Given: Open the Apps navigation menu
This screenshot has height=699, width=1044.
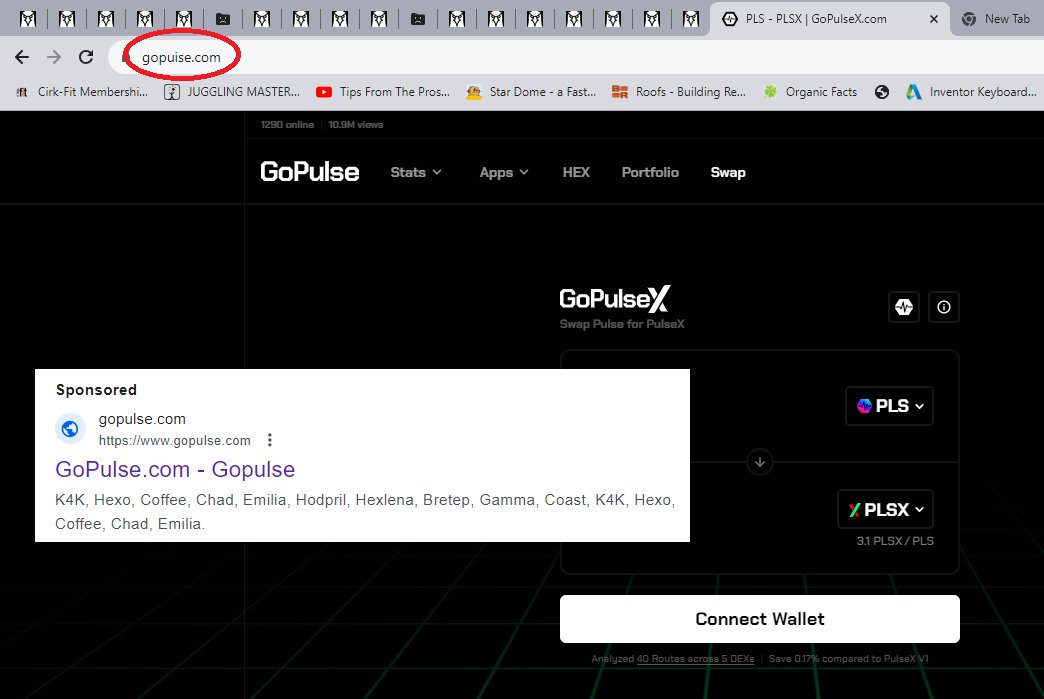Looking at the screenshot, I should (503, 172).
